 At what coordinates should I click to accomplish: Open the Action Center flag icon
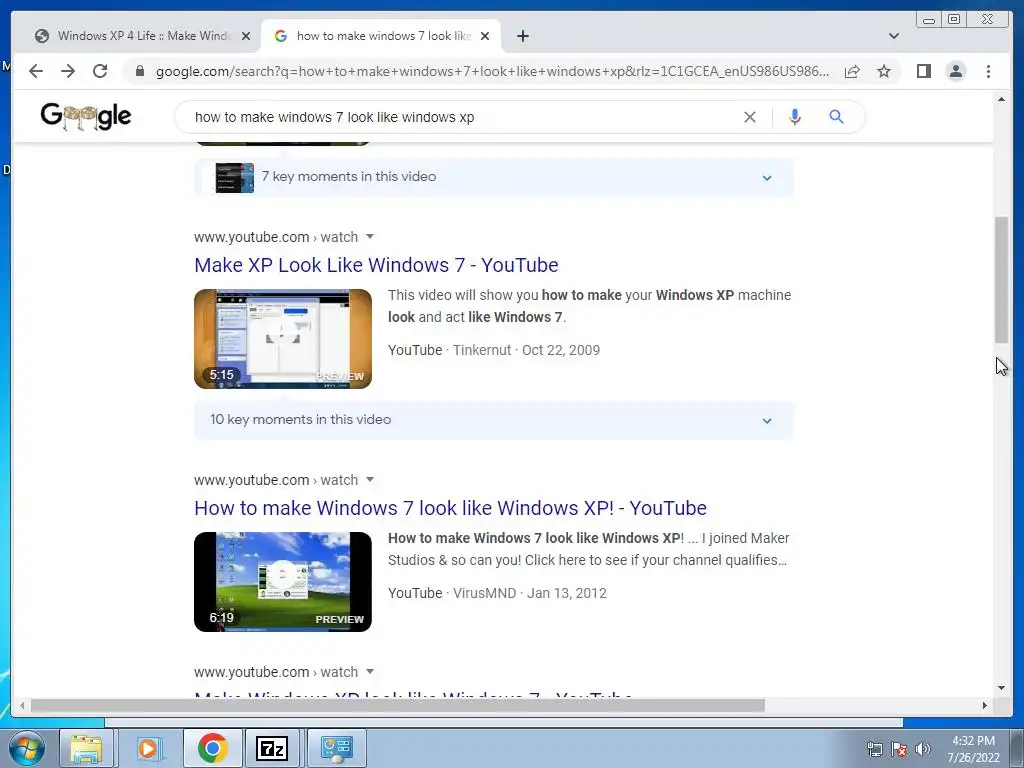click(x=899, y=749)
